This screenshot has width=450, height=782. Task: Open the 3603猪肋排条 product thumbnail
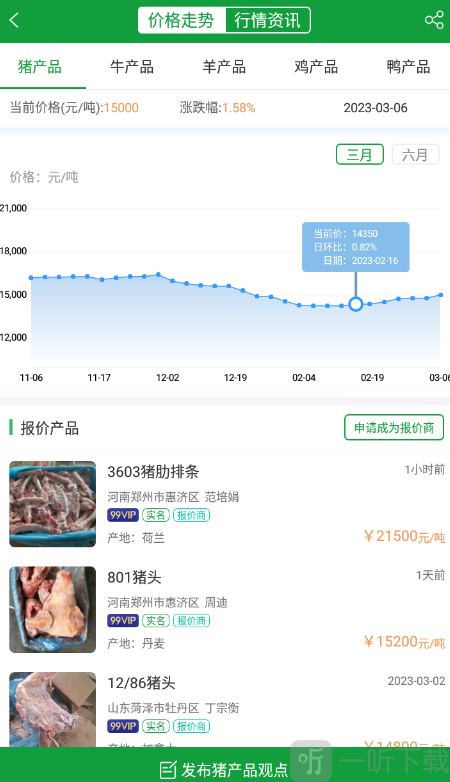coord(52,504)
